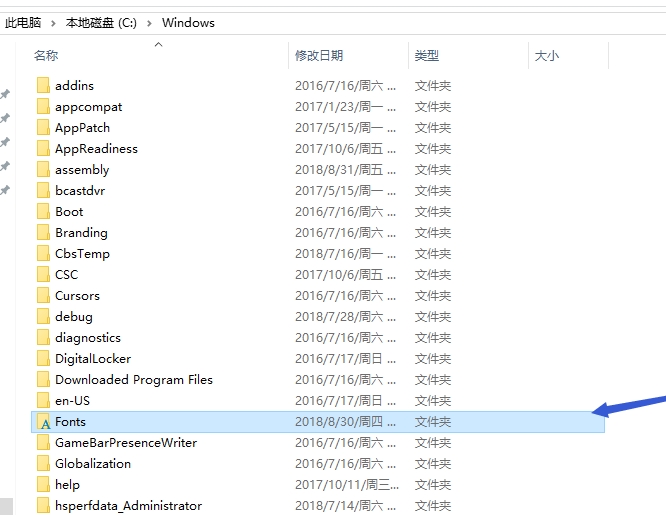The image size is (666, 515).
Task: Select the help folder name
Action: point(68,485)
